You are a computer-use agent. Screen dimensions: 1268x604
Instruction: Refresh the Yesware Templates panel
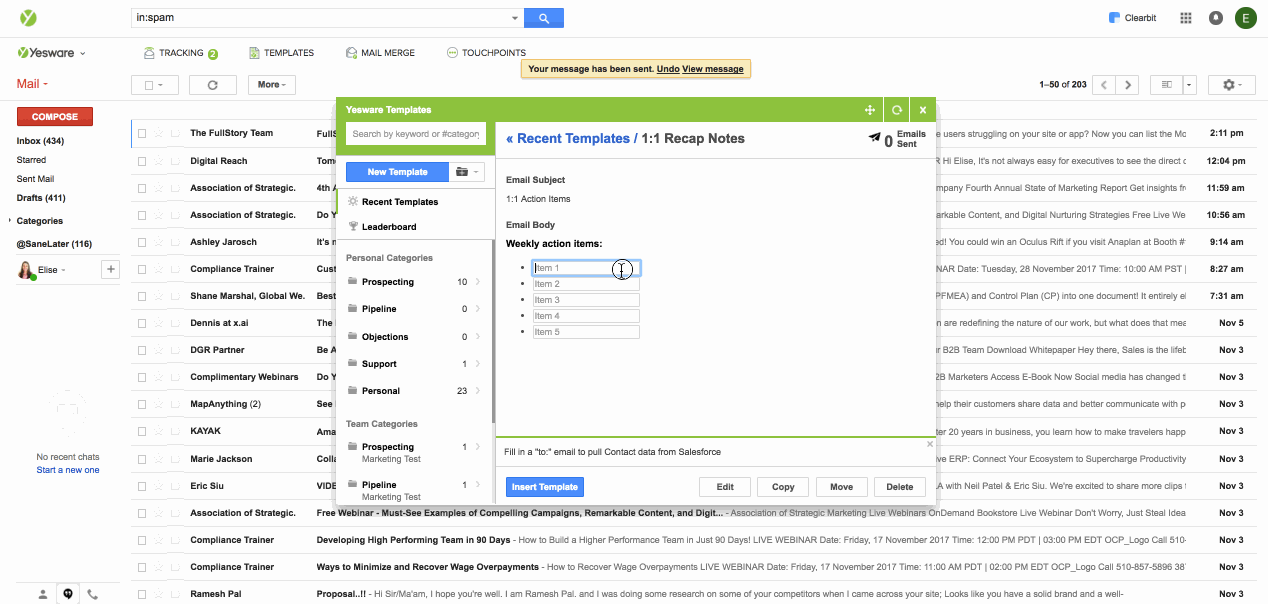click(x=896, y=109)
